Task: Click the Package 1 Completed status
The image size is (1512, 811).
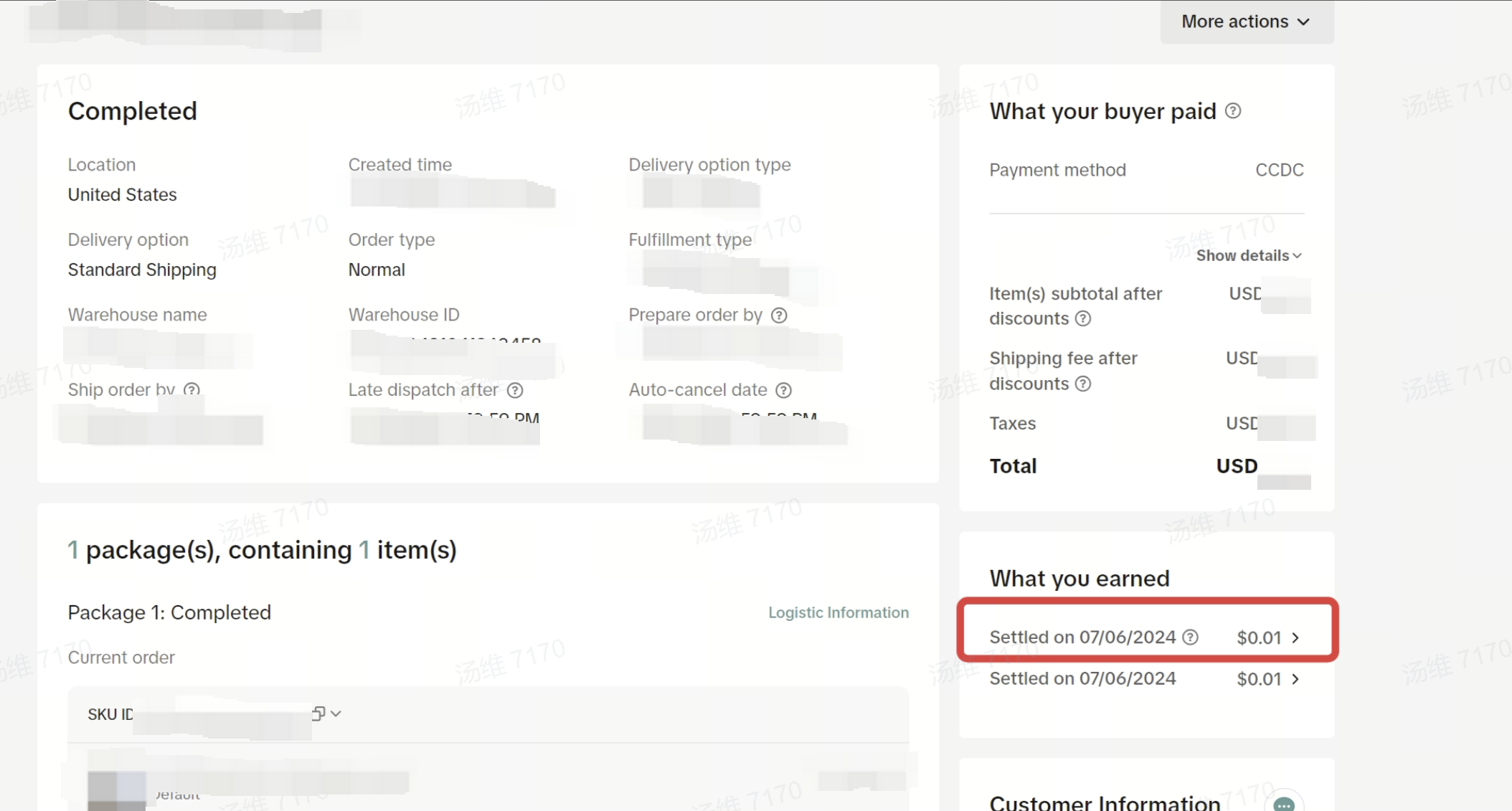Action: click(x=170, y=612)
